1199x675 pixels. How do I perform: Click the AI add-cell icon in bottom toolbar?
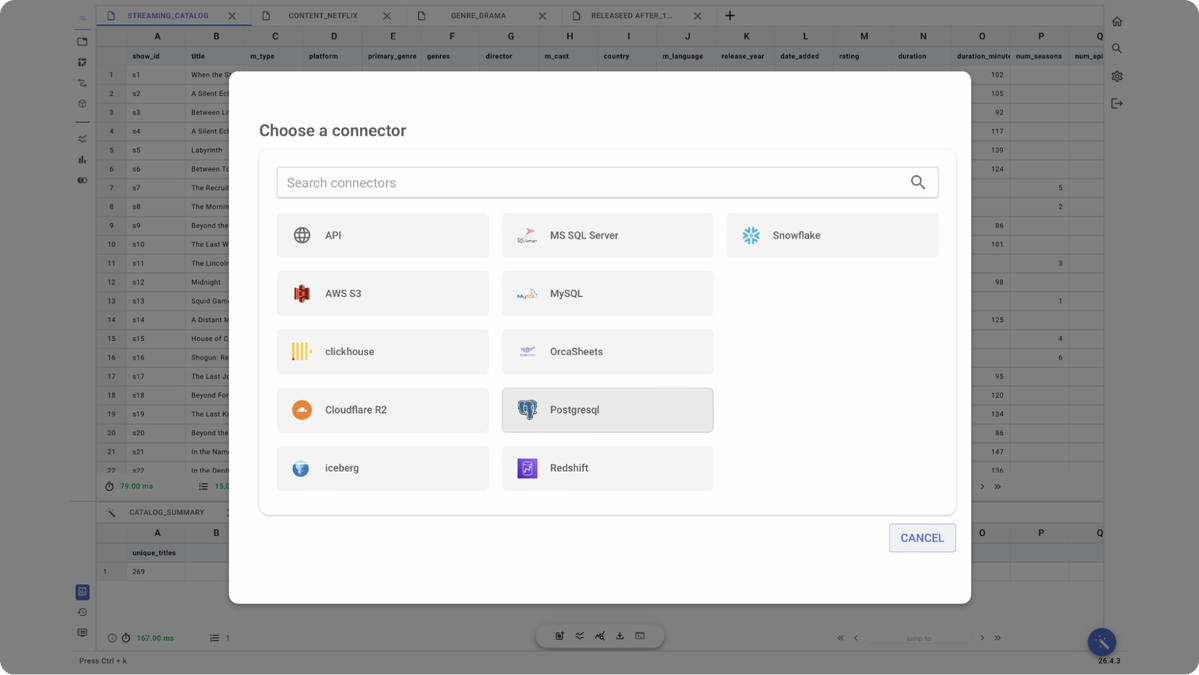pyautogui.click(x=560, y=636)
